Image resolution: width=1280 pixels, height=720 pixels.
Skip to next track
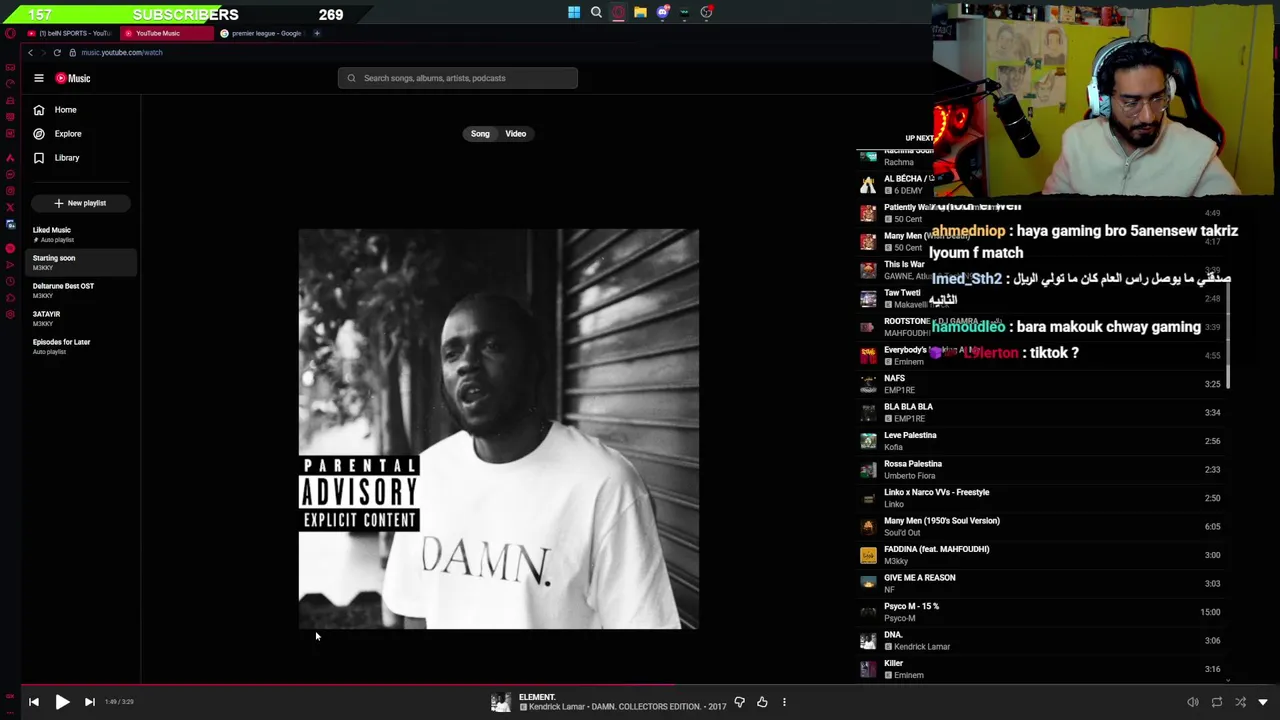point(89,702)
